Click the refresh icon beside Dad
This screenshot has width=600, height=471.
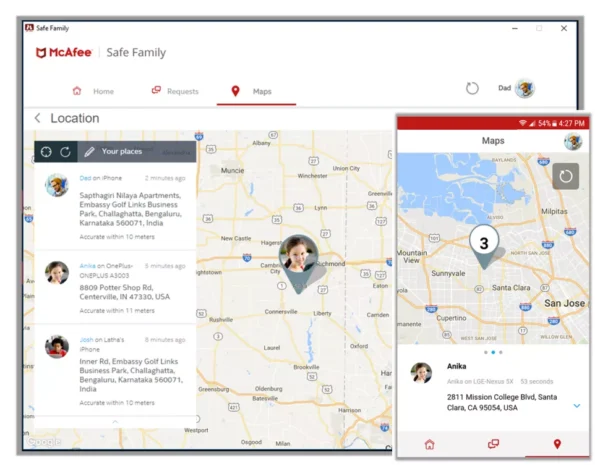point(472,88)
